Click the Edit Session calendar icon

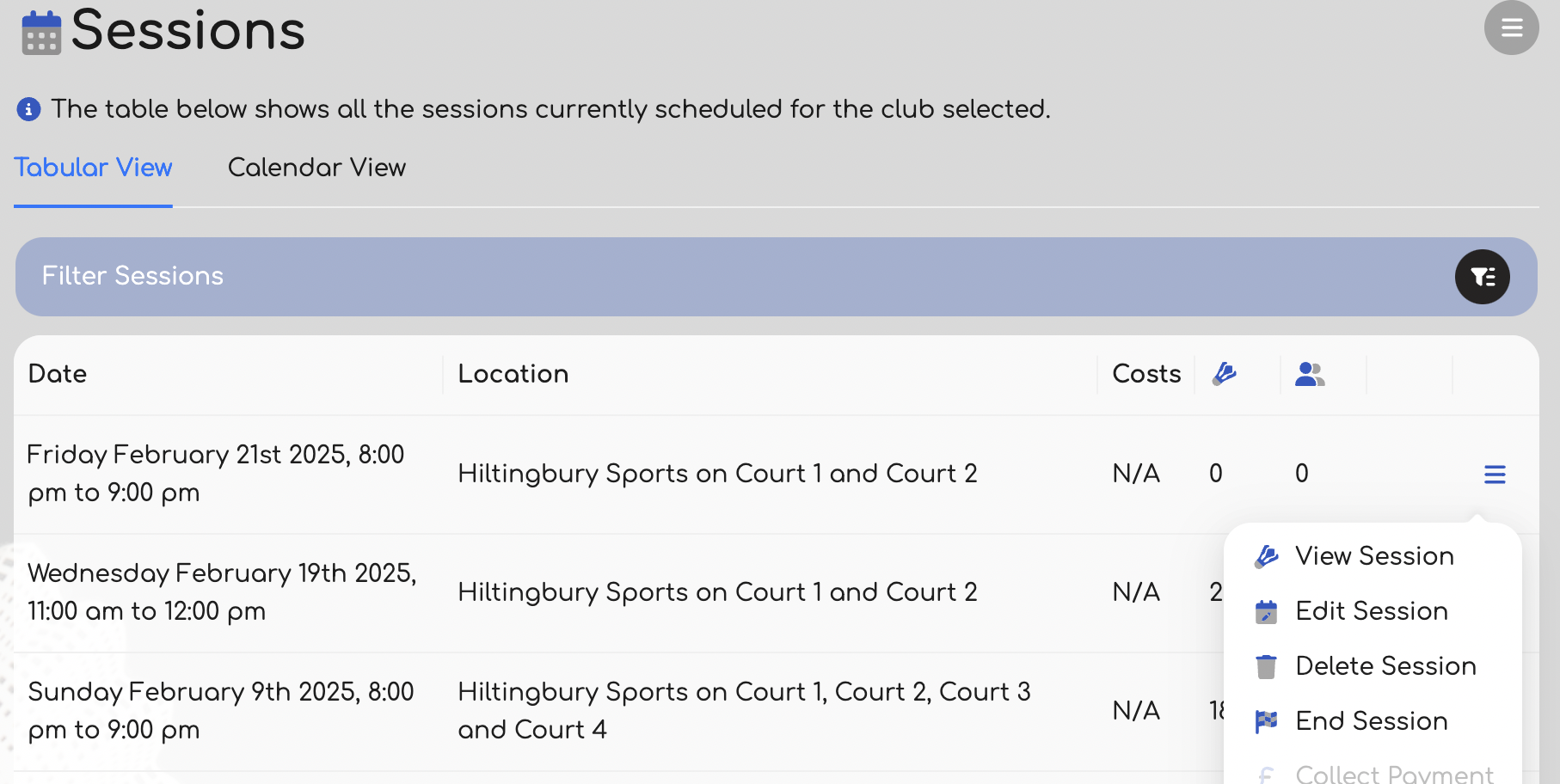(1266, 611)
